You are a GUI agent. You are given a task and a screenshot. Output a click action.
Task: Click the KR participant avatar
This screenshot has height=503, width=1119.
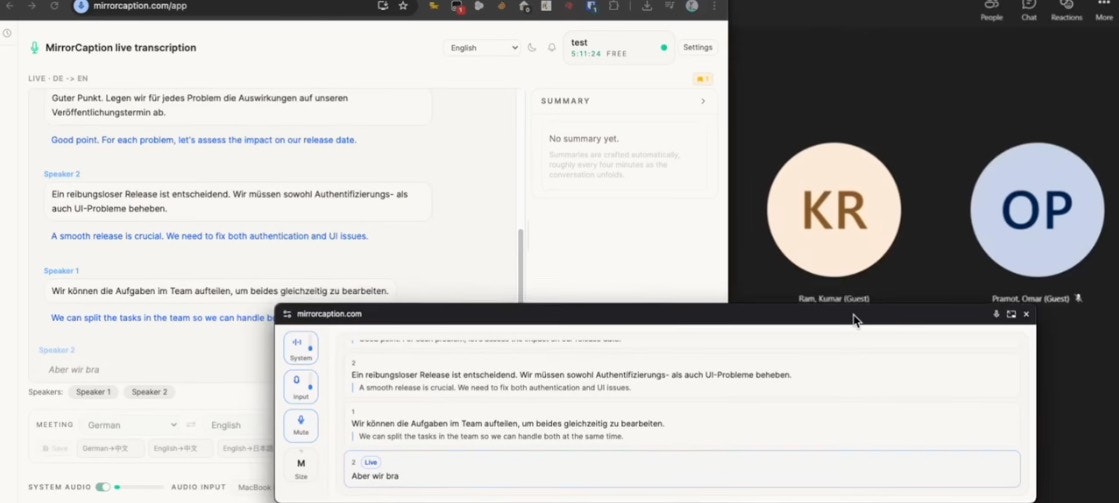[834, 210]
